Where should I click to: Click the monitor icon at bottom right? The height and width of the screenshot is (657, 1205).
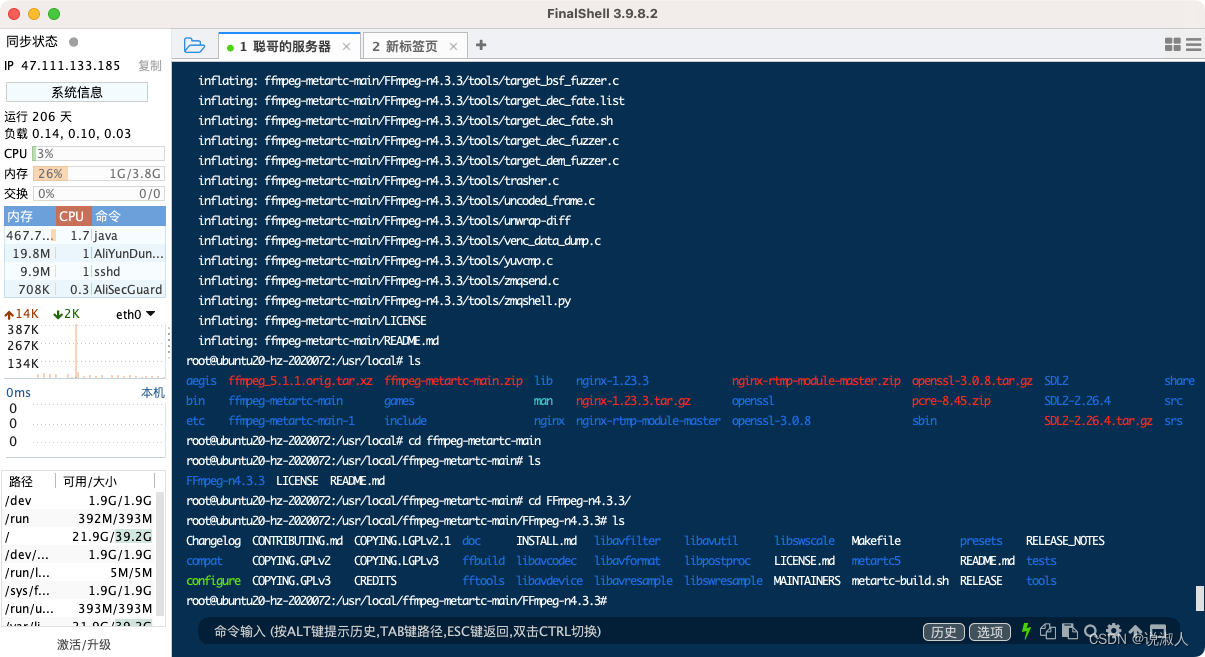click(x=1157, y=631)
